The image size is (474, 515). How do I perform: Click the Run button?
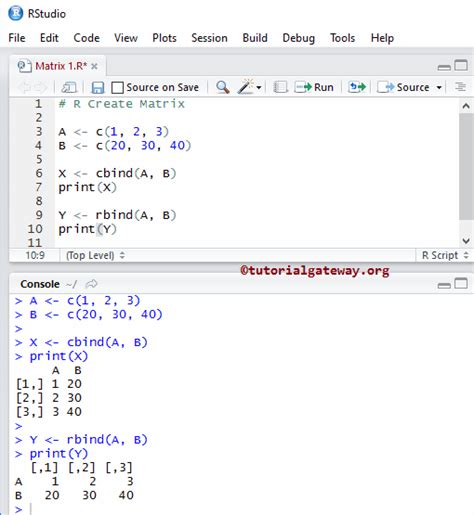314,87
